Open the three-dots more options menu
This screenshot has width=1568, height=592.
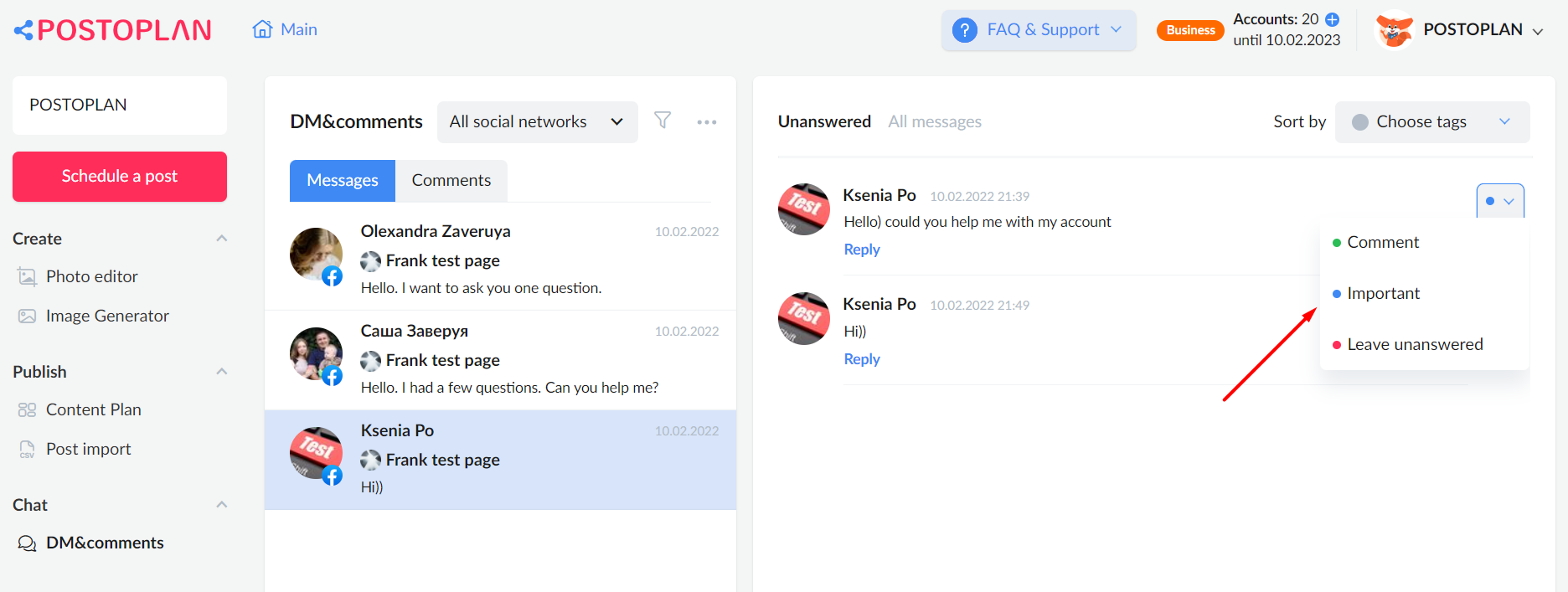(707, 122)
